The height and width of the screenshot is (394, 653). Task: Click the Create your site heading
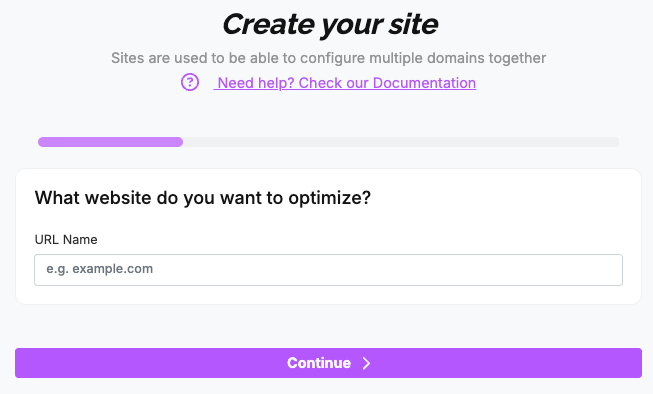(x=330, y=25)
